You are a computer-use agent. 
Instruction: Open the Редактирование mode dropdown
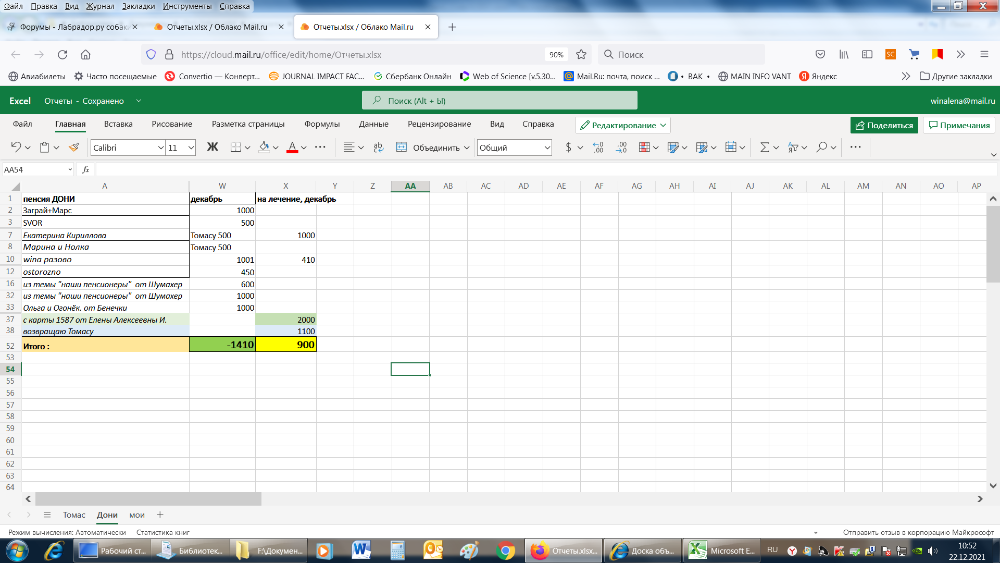point(623,125)
